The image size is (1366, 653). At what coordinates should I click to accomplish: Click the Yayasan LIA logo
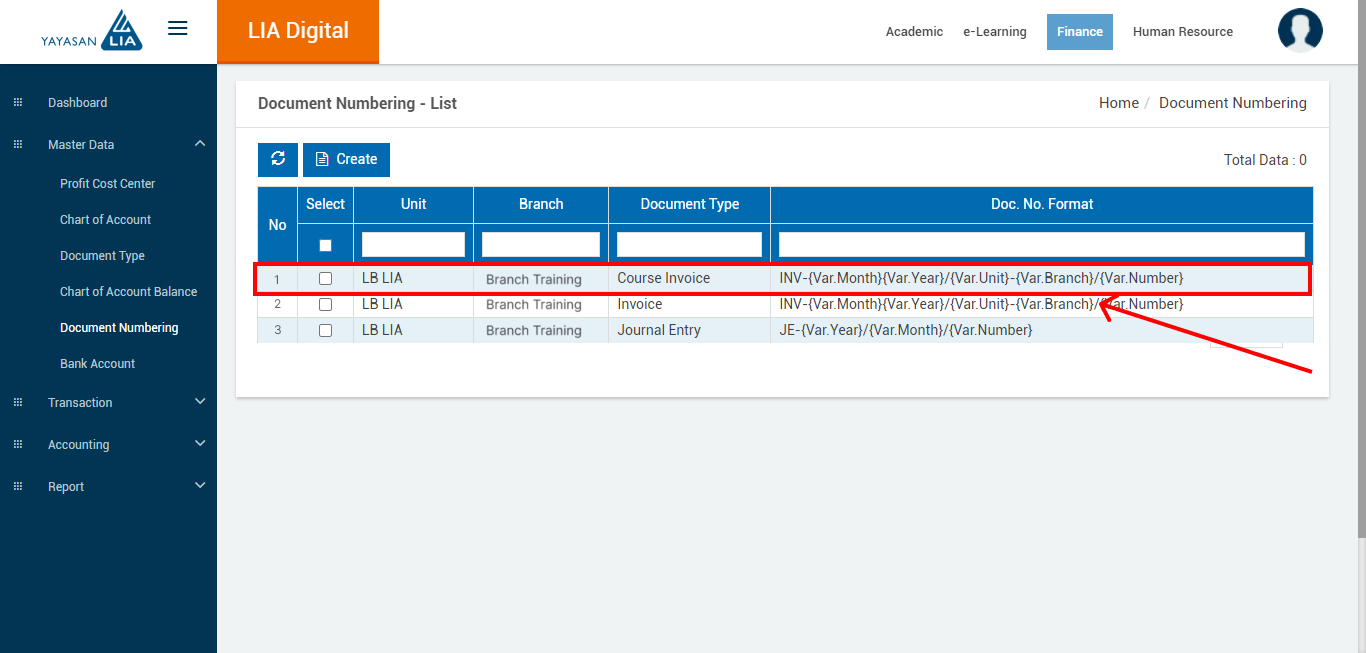coord(92,31)
